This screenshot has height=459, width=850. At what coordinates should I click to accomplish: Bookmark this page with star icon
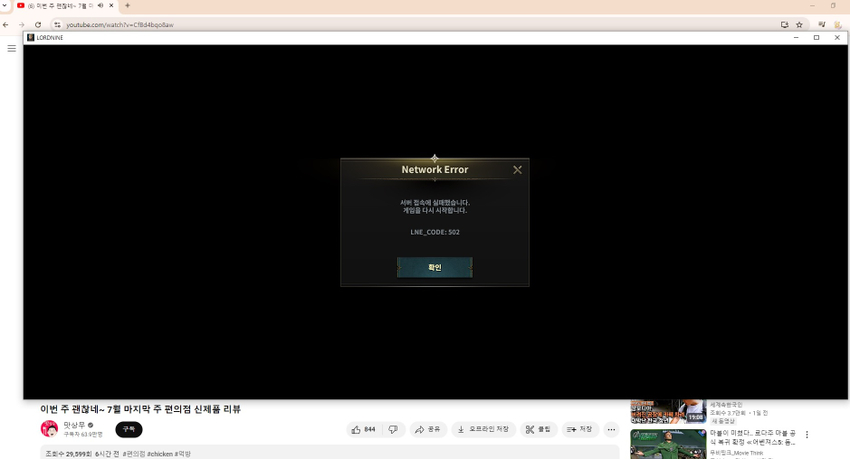click(799, 25)
